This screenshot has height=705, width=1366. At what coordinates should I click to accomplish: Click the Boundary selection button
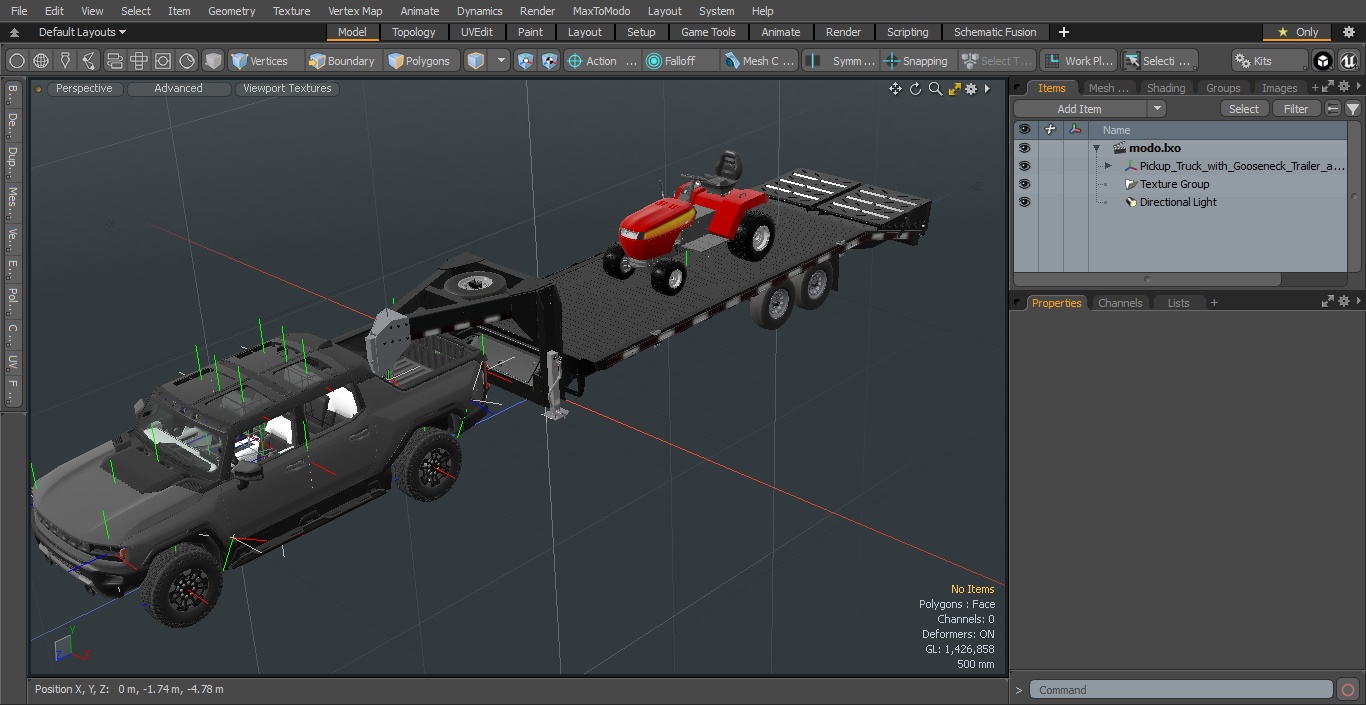pos(343,61)
